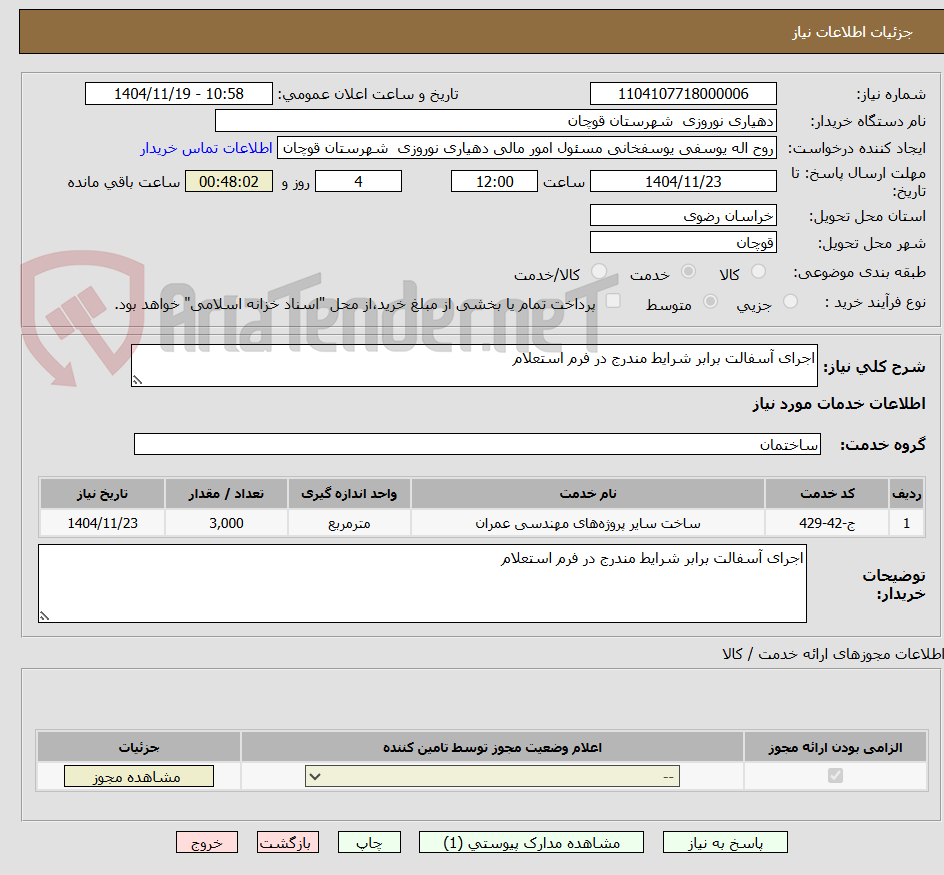Click the ردیف column header
The image size is (944, 875).
point(906,494)
